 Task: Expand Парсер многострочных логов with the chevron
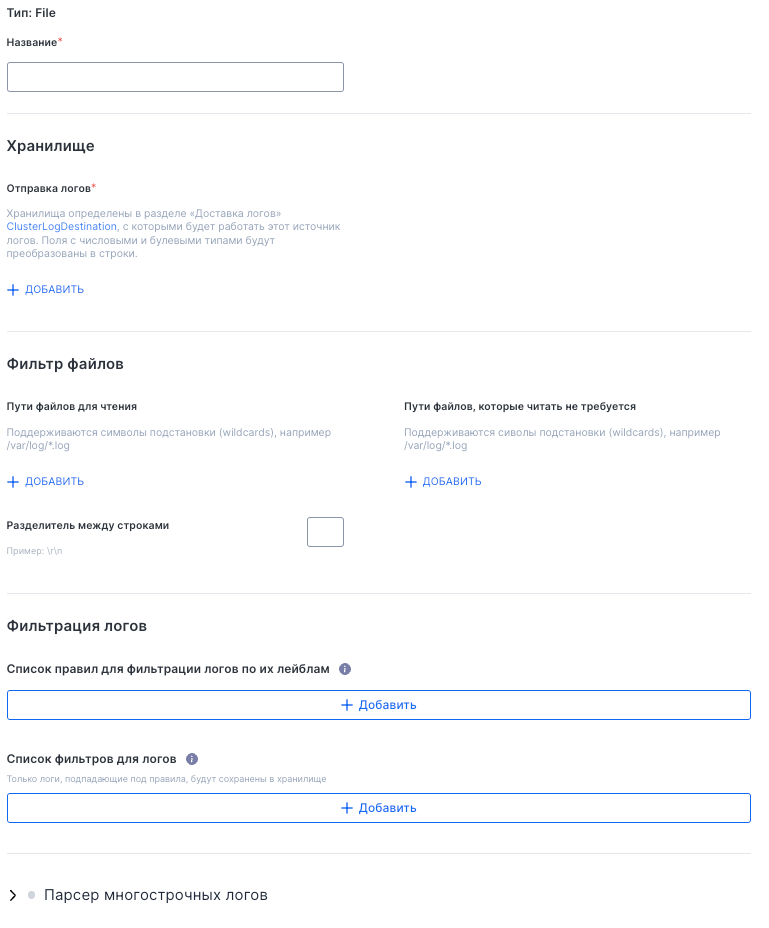(13, 896)
